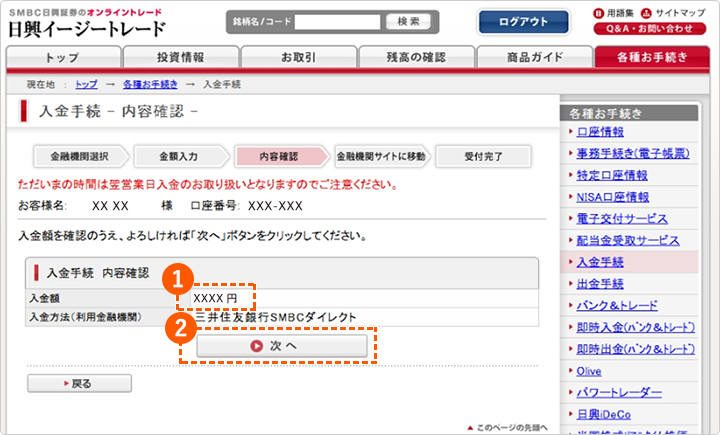Open バンク&トレード sidebar link
This screenshot has height=435, width=720.
coord(617,305)
